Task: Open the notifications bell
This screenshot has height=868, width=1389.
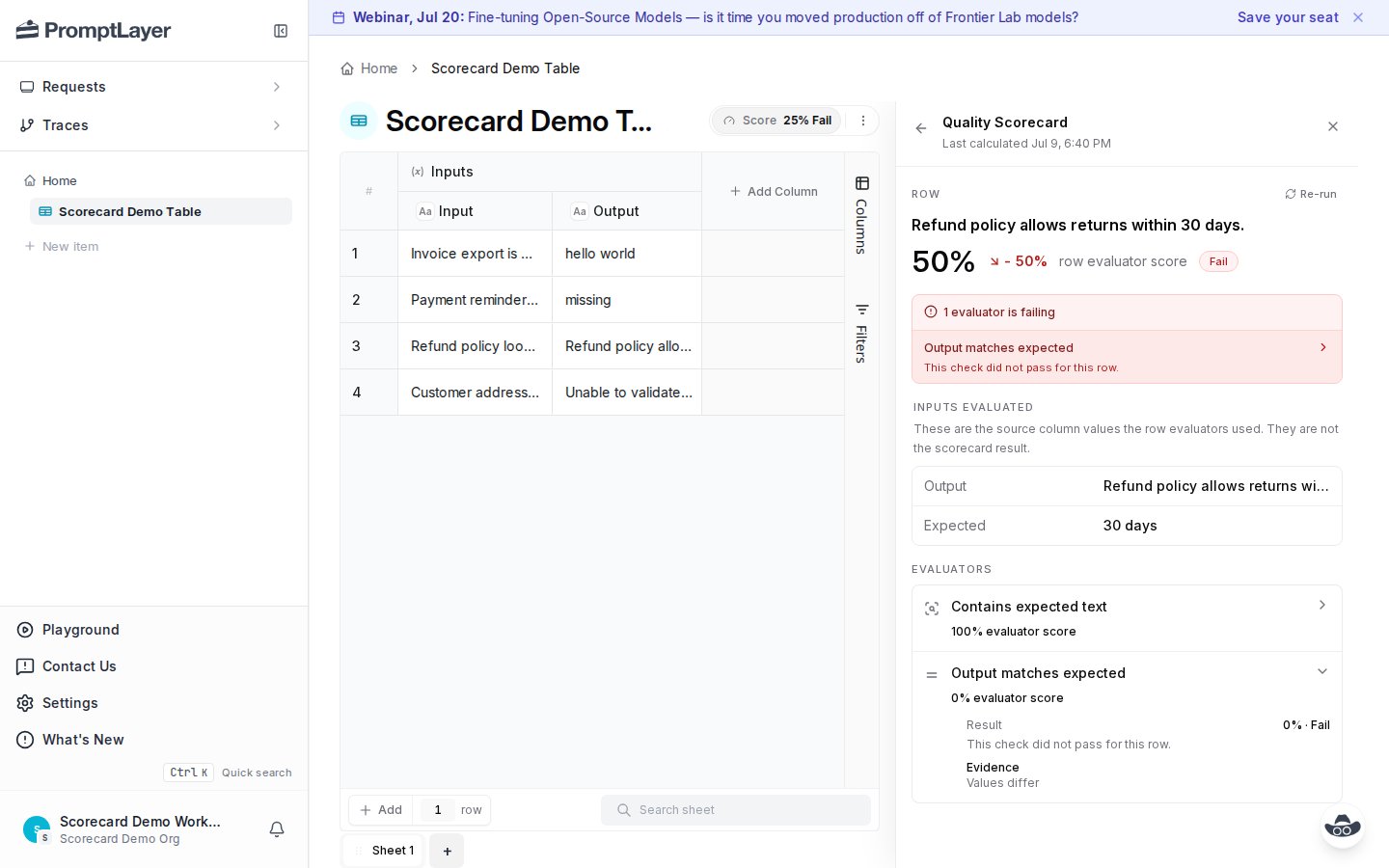Action: click(x=277, y=829)
